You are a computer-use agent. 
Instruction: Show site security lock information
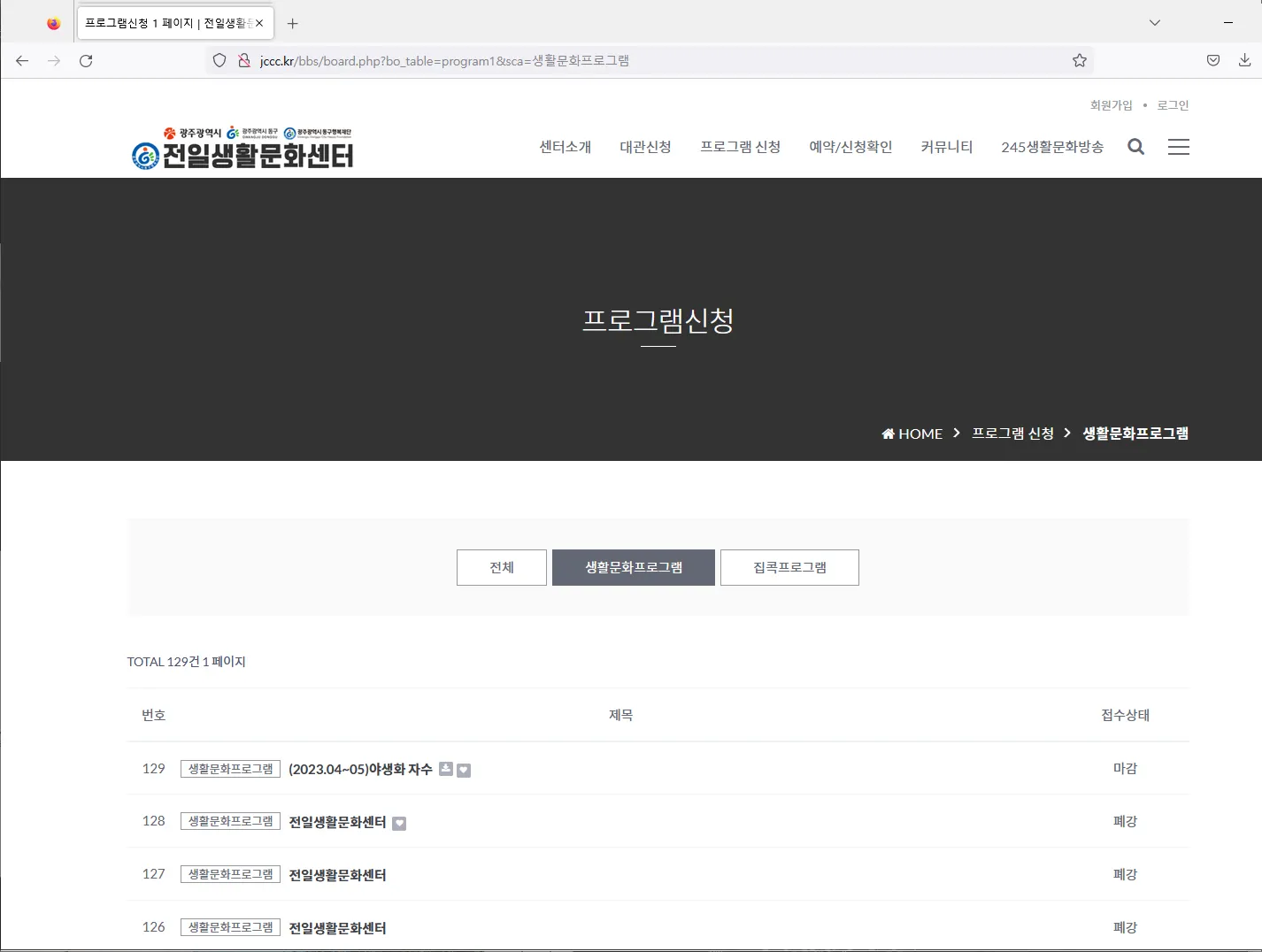pyautogui.click(x=244, y=60)
